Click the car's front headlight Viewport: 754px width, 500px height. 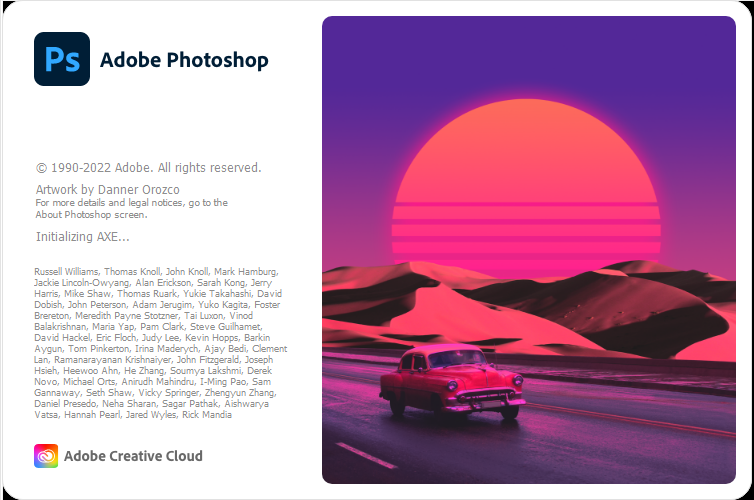pos(452,386)
